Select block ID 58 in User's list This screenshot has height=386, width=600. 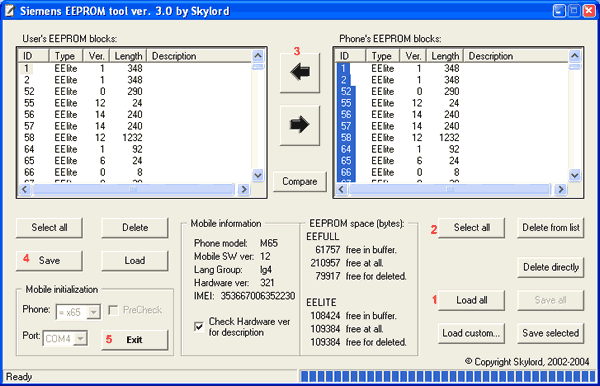(29, 137)
